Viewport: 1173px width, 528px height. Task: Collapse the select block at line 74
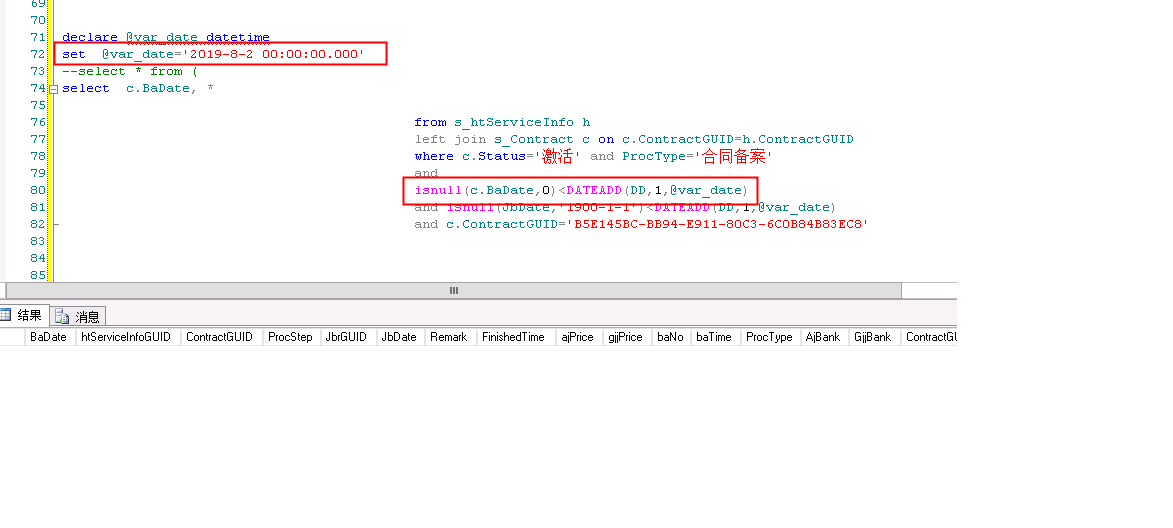(x=54, y=89)
